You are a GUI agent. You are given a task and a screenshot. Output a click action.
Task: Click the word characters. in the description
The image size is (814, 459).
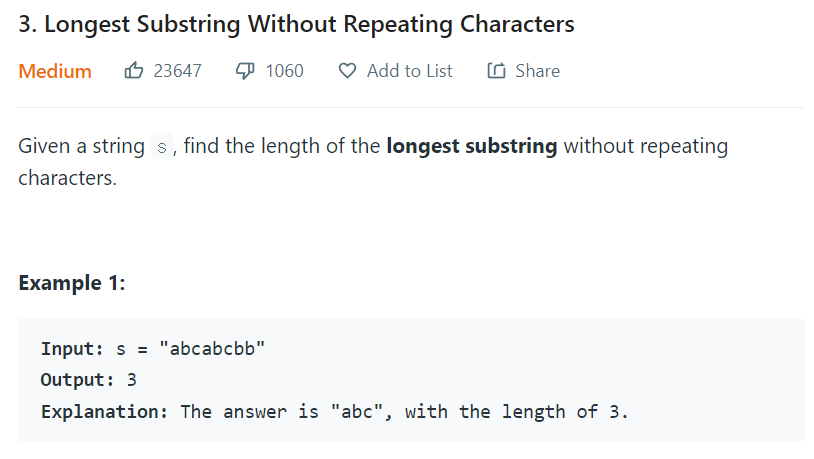pyautogui.click(x=67, y=178)
